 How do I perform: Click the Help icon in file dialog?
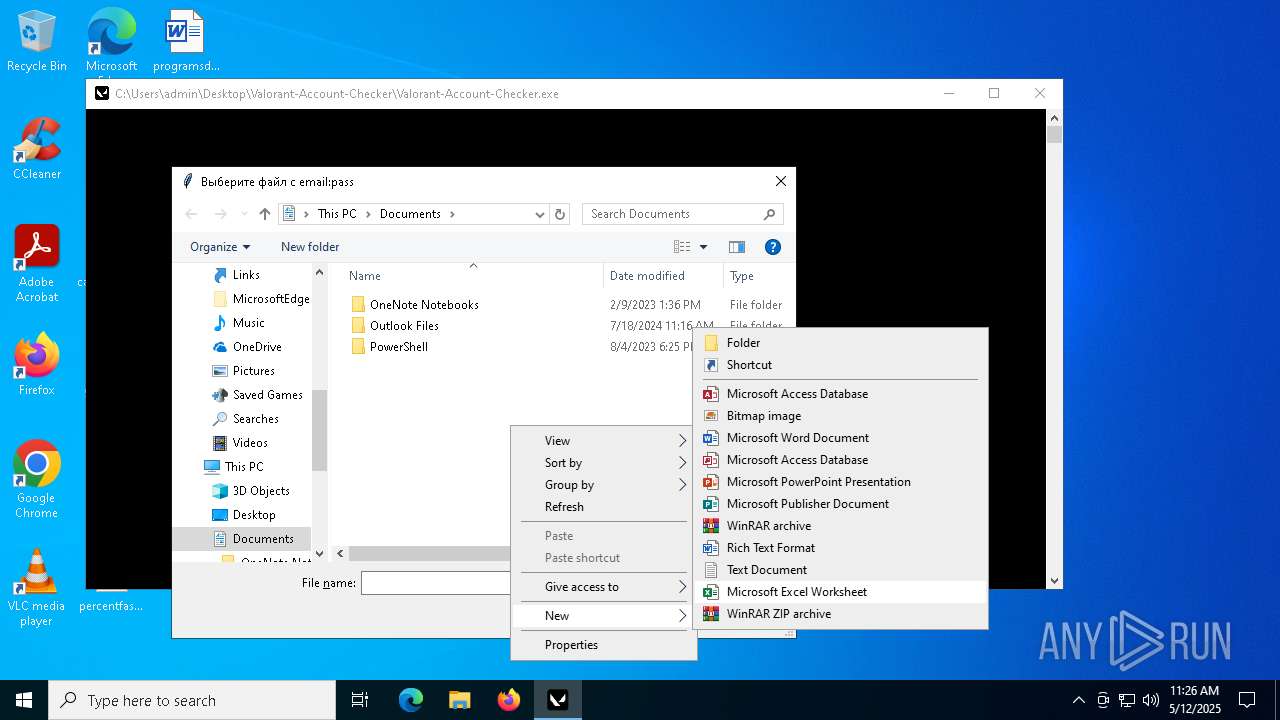[x=772, y=247]
